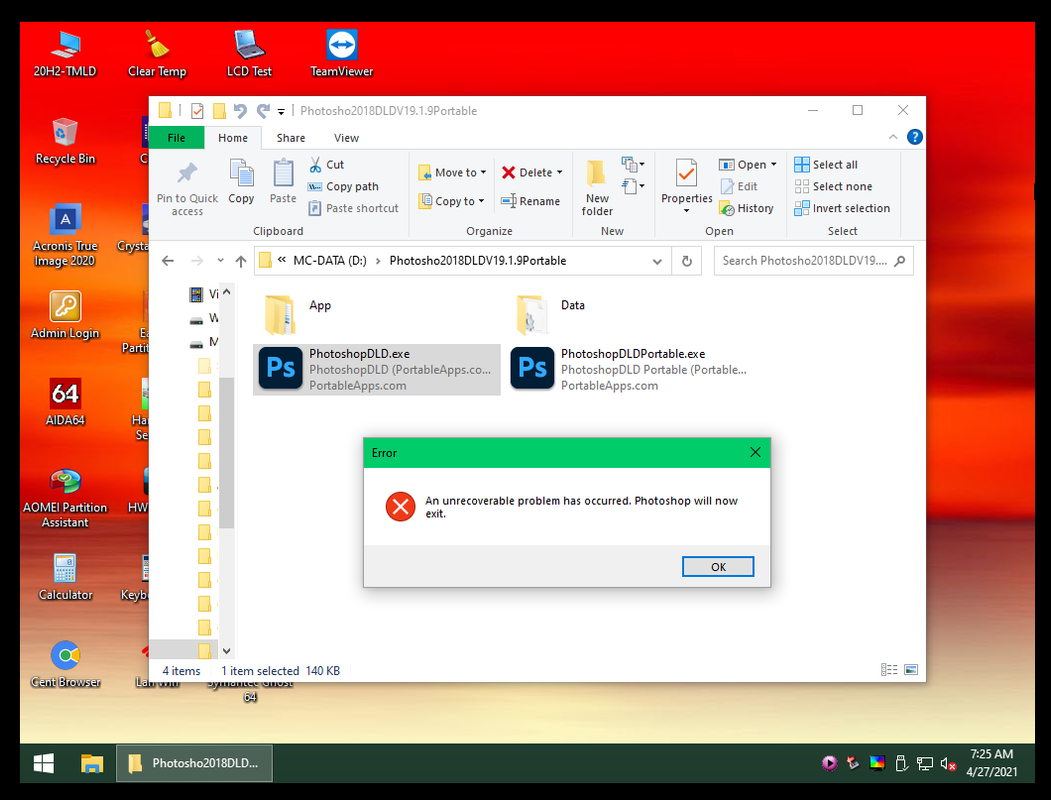Open Customize Quick Access Toolbar dropdown
The width and height of the screenshot is (1051, 800).
pyautogui.click(x=282, y=111)
